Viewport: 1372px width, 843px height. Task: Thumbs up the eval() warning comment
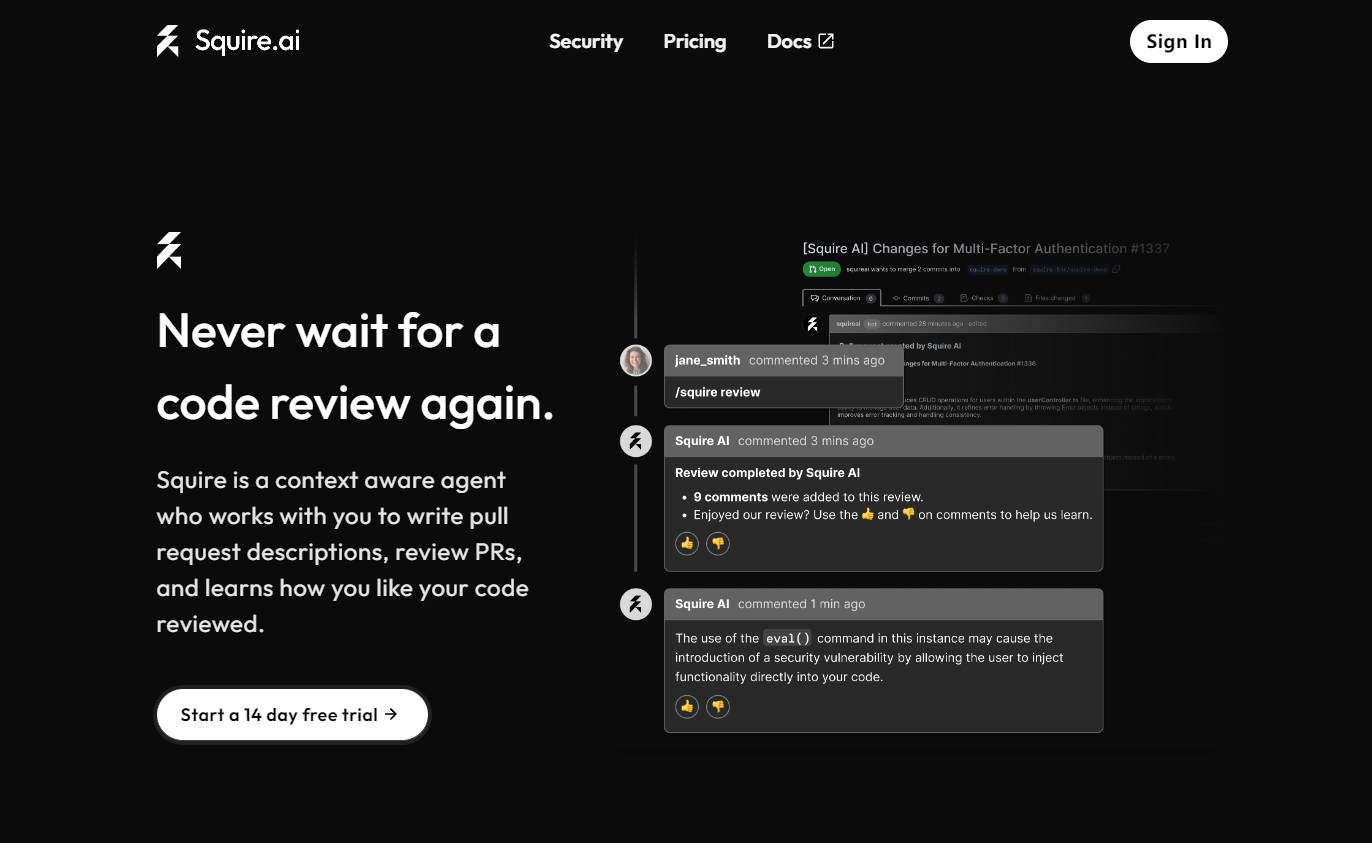(687, 706)
